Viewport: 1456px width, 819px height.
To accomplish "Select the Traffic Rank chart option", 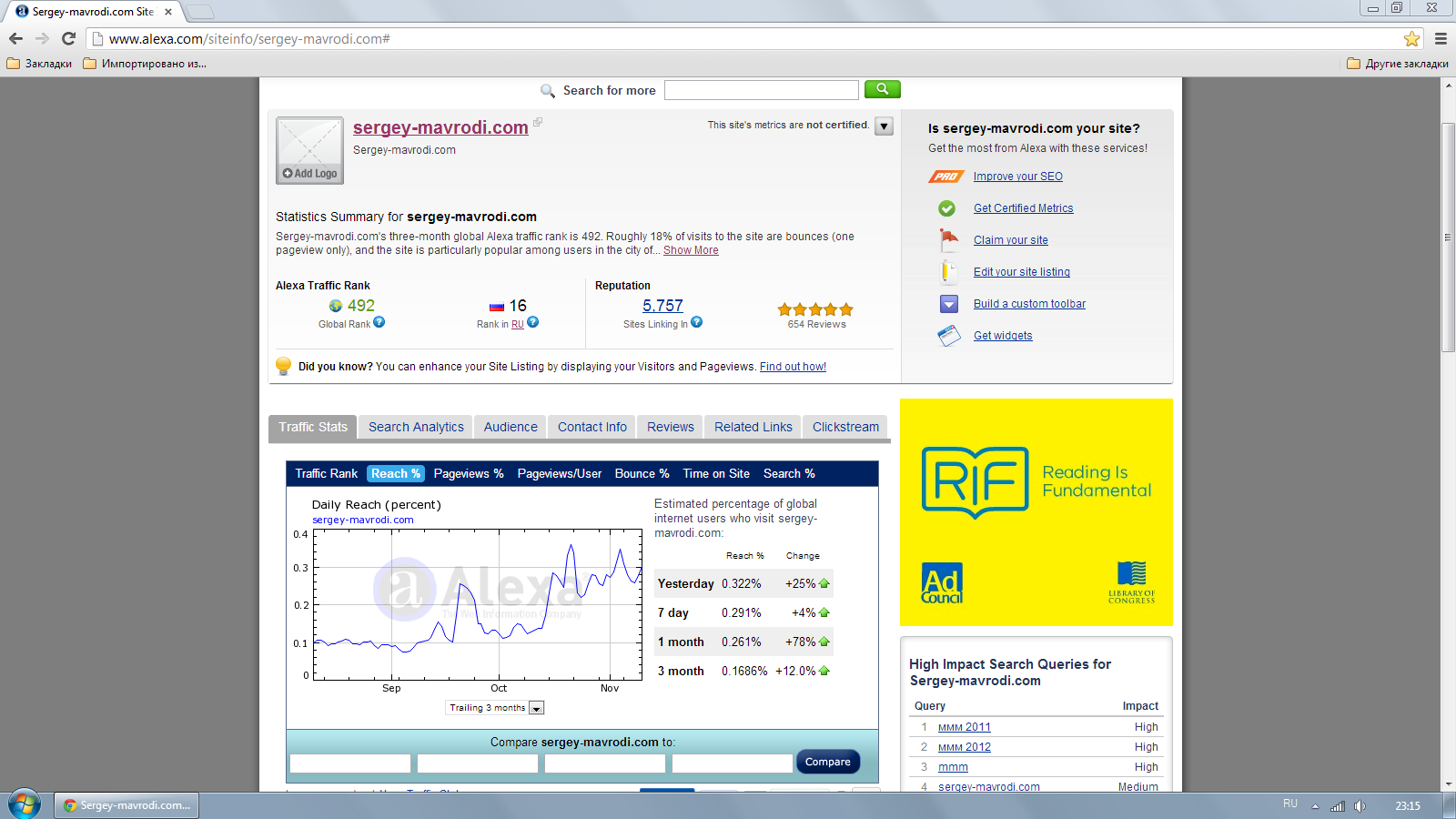I will (x=327, y=473).
